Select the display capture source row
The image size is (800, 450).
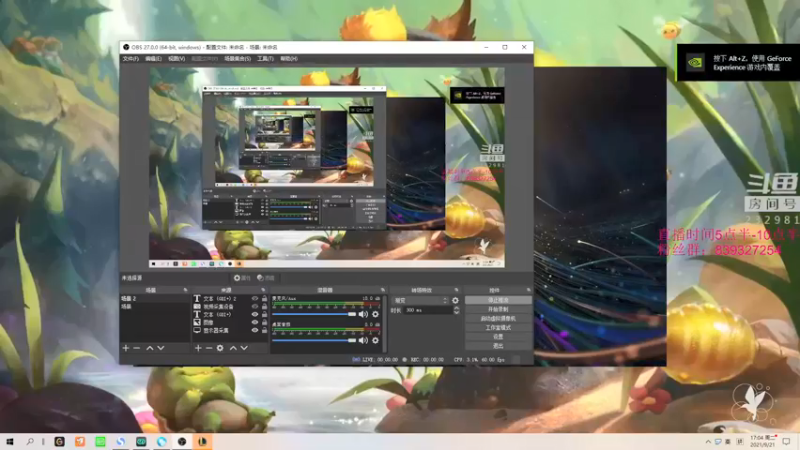[x=230, y=331]
